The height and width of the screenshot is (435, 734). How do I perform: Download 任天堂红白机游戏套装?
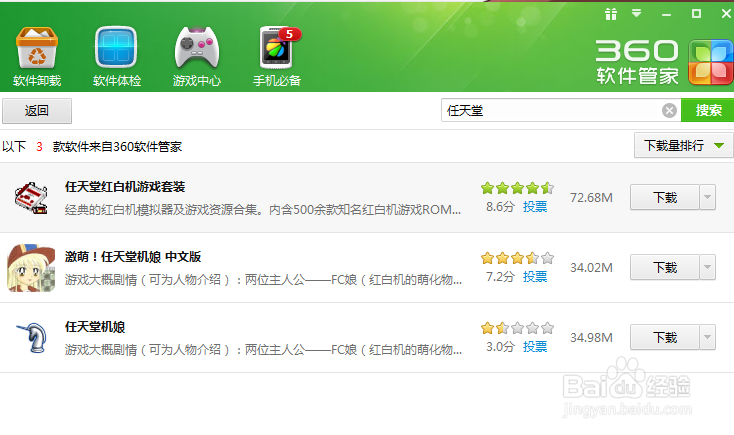pos(665,197)
